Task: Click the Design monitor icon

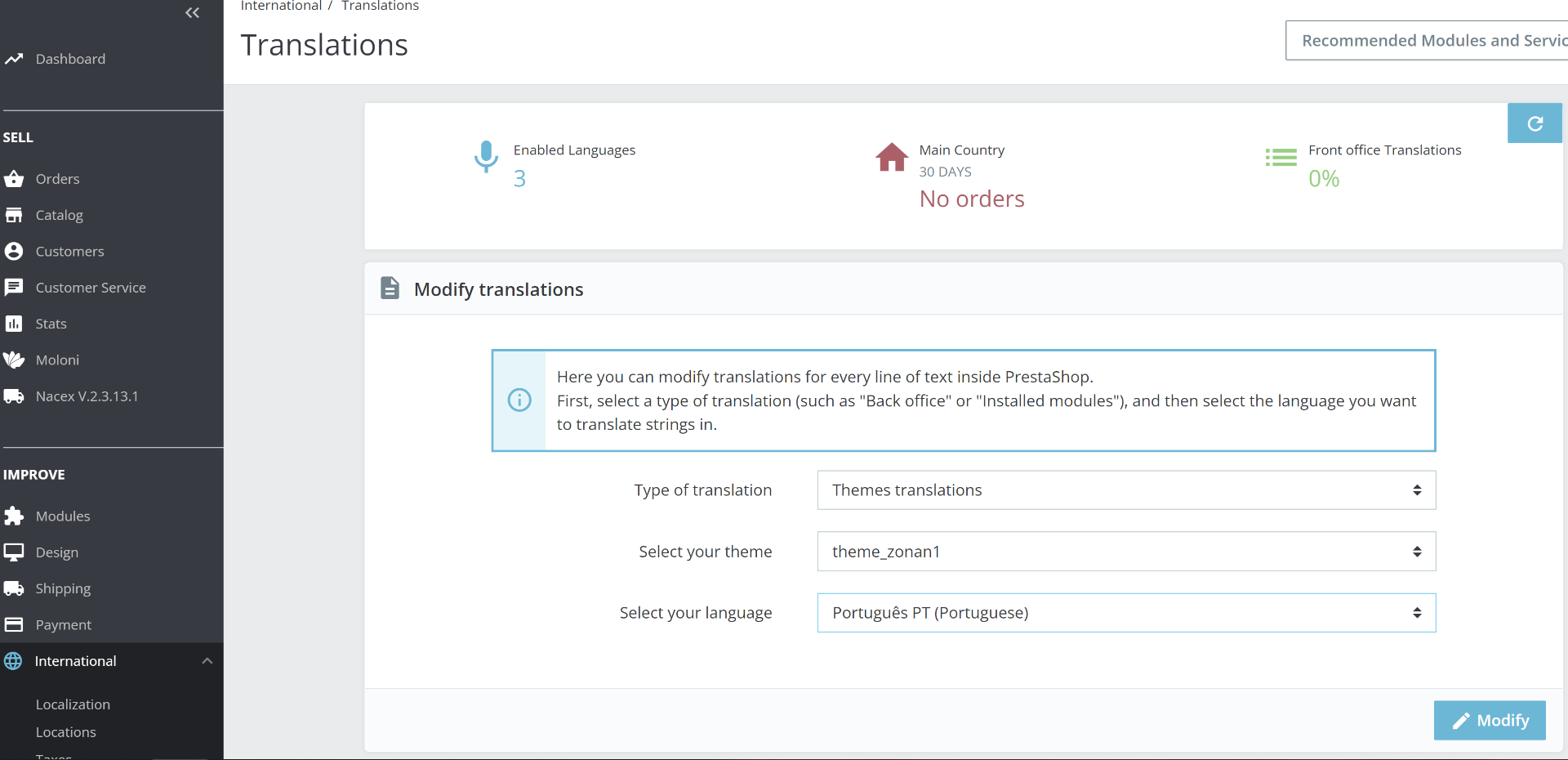Action: pyautogui.click(x=13, y=552)
